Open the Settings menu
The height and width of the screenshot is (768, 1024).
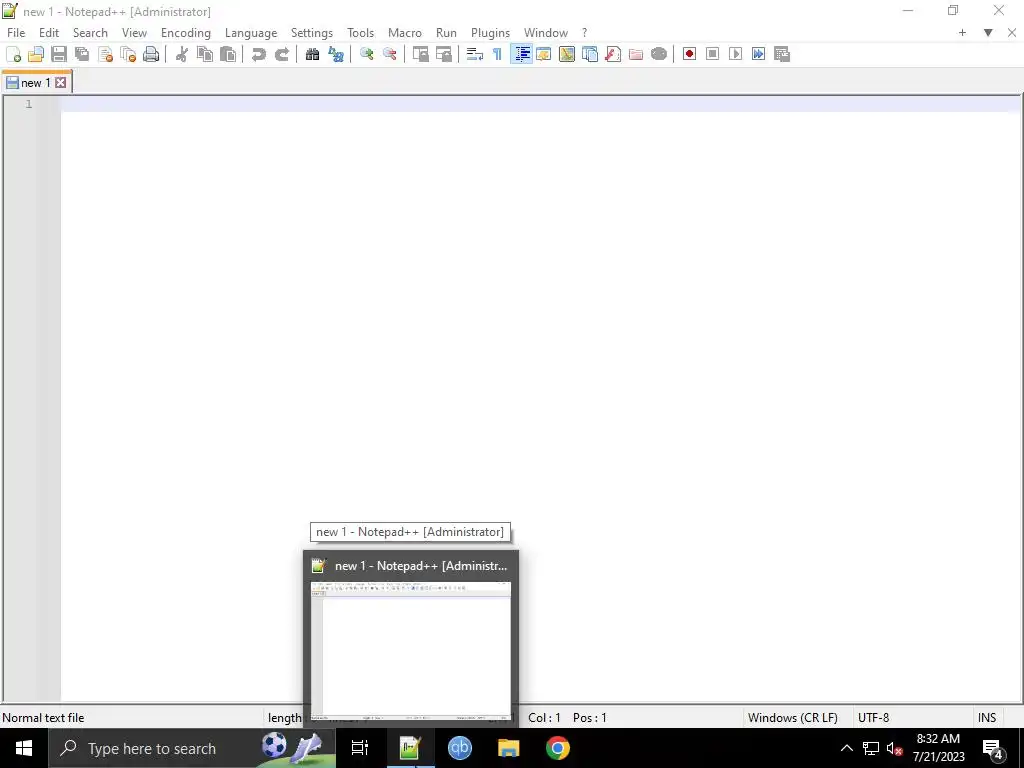pyautogui.click(x=312, y=33)
